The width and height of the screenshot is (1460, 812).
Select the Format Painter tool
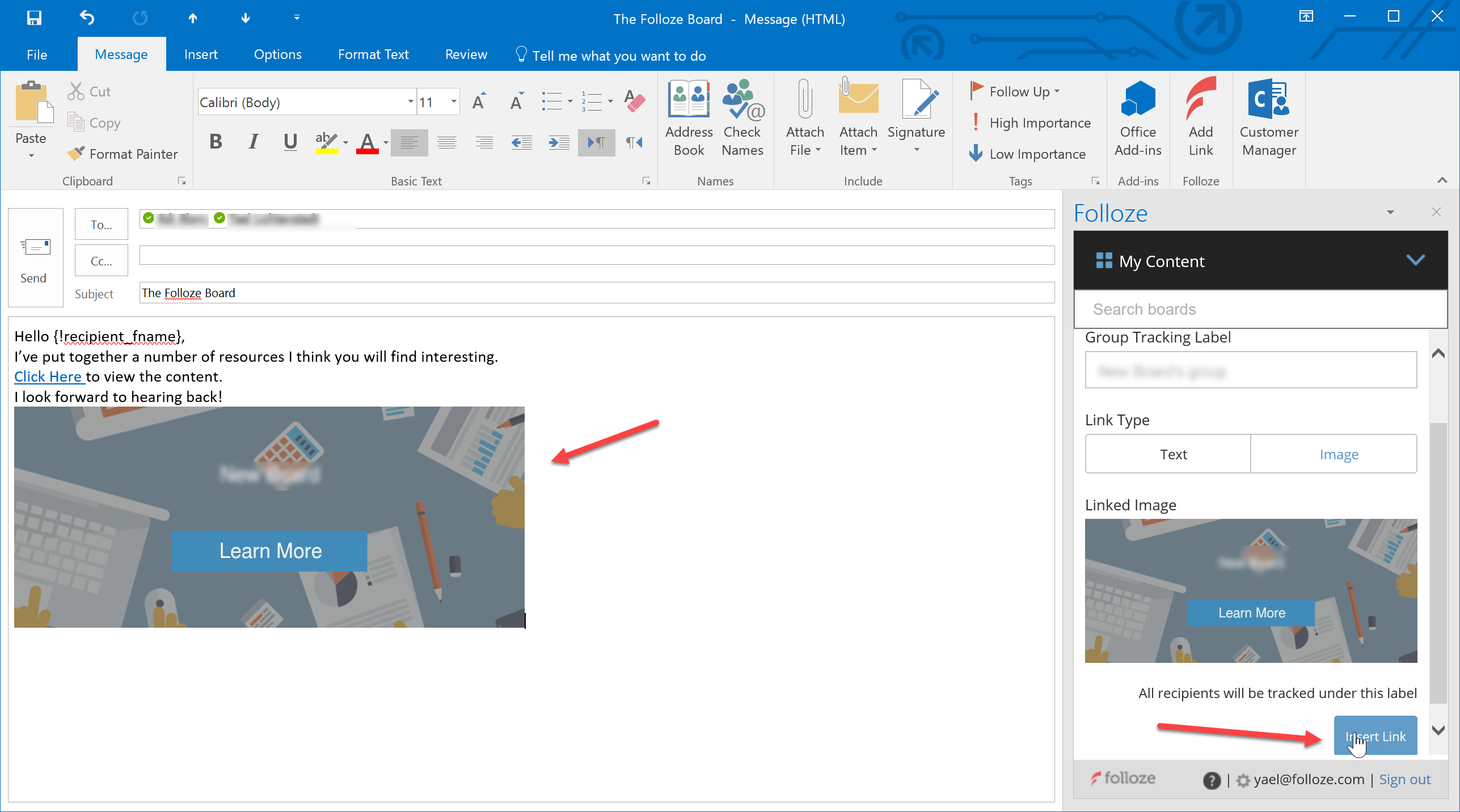pos(123,153)
